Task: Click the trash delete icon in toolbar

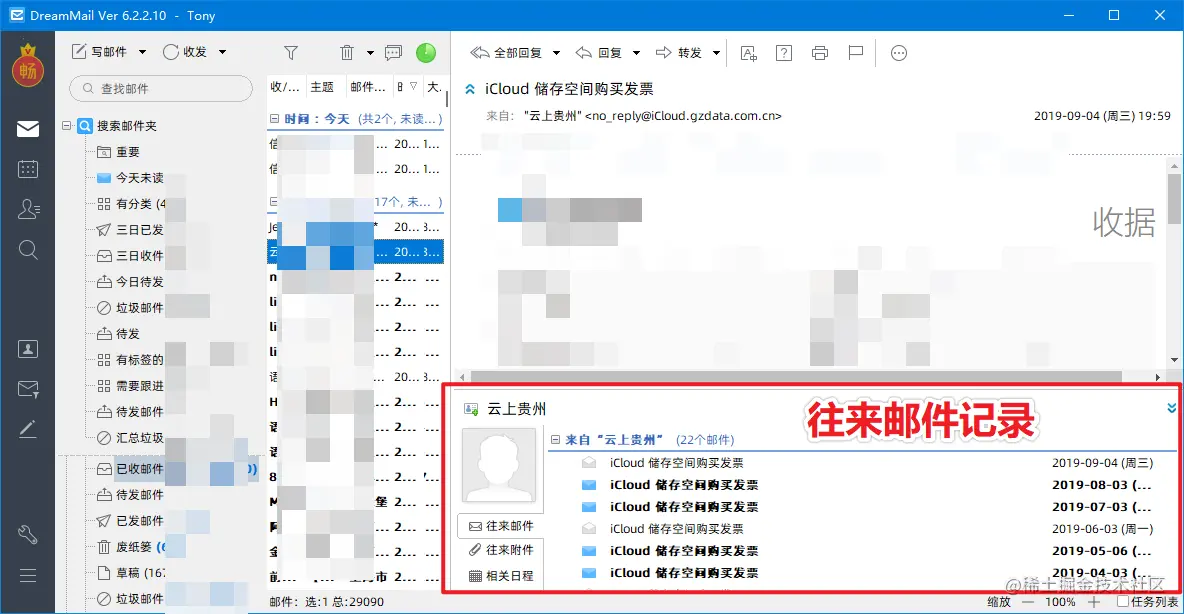Action: pos(347,53)
